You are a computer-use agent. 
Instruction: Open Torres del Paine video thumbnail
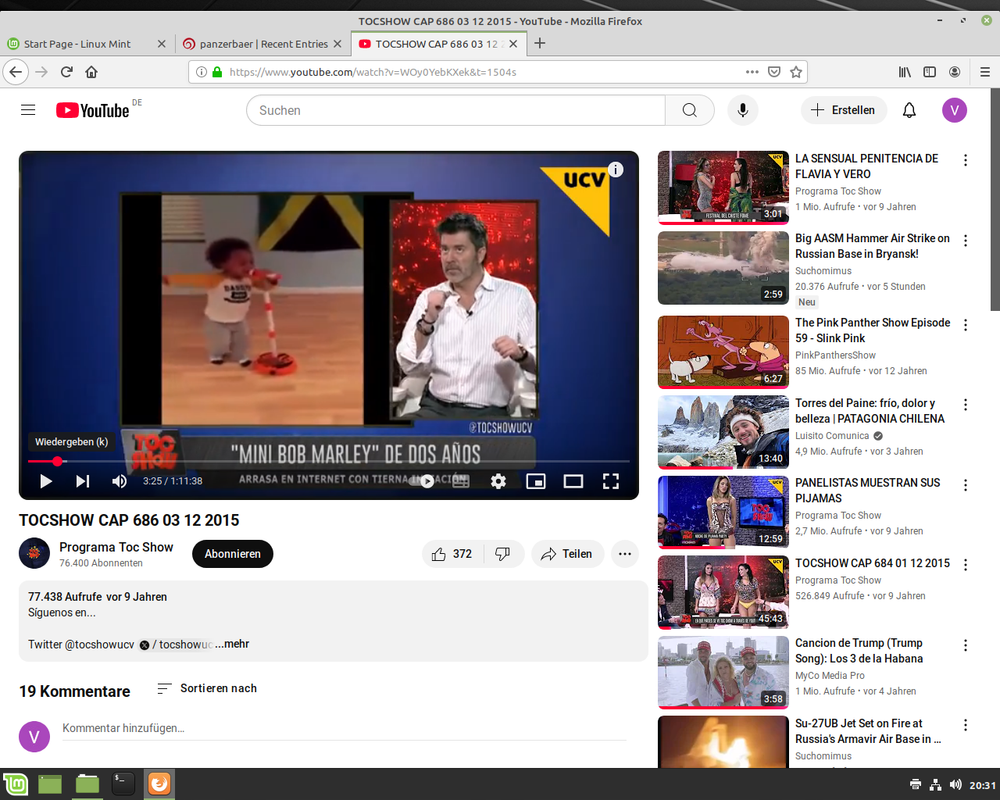[x=723, y=432]
